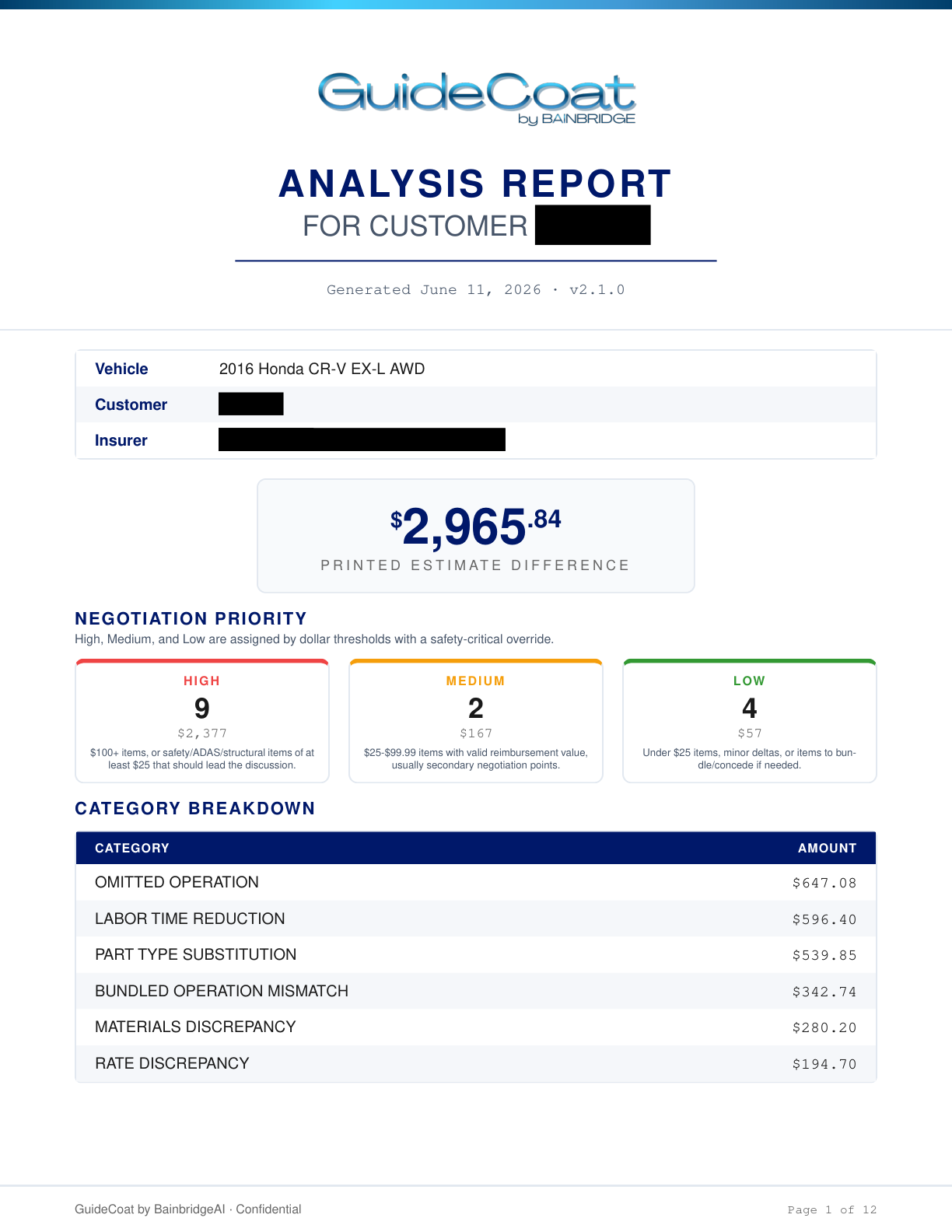Click the LOW card description about under $25 items
This screenshot has width=952, height=1232.
click(750, 759)
